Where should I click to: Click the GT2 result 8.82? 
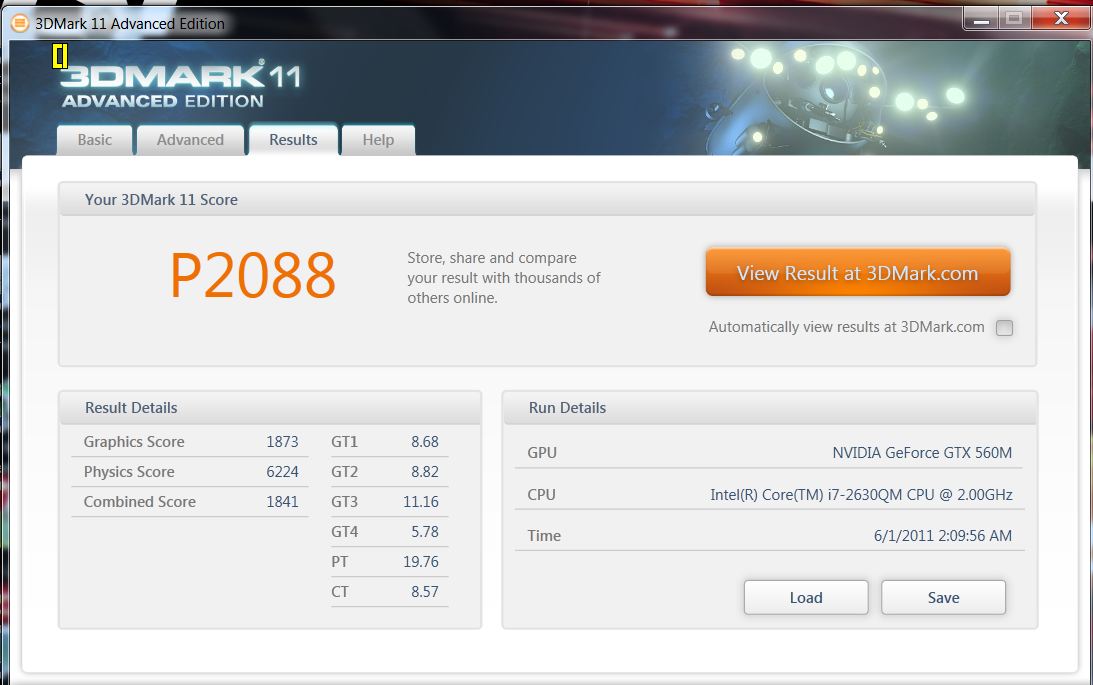tap(425, 472)
